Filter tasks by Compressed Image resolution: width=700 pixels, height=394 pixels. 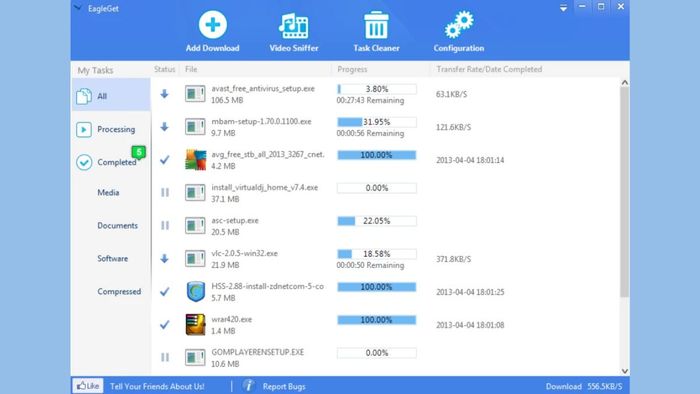pyautogui.click(x=119, y=292)
